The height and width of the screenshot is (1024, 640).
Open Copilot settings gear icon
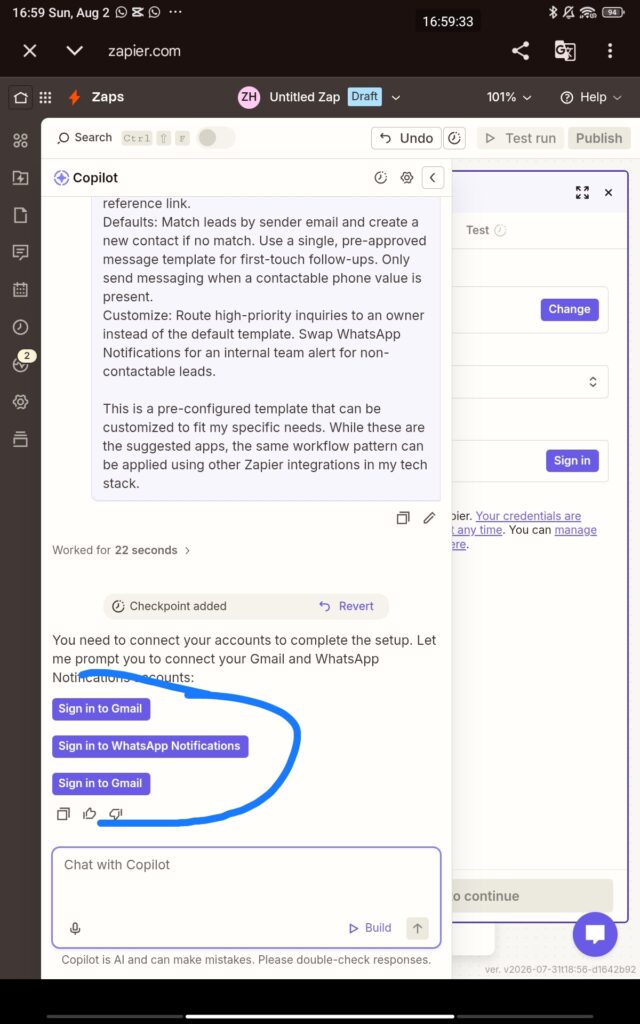(x=407, y=178)
